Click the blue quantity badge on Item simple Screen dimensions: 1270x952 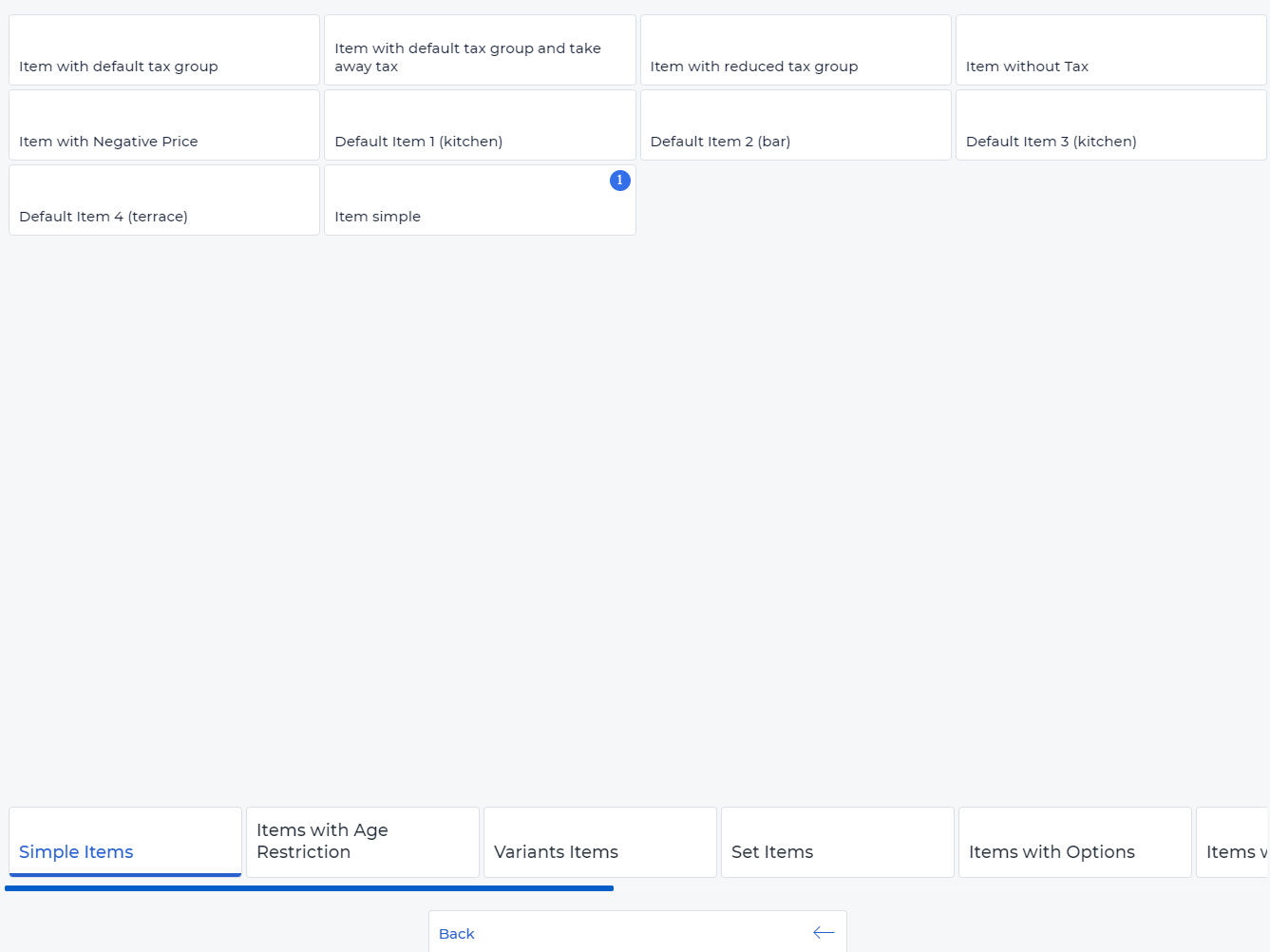[x=620, y=181]
